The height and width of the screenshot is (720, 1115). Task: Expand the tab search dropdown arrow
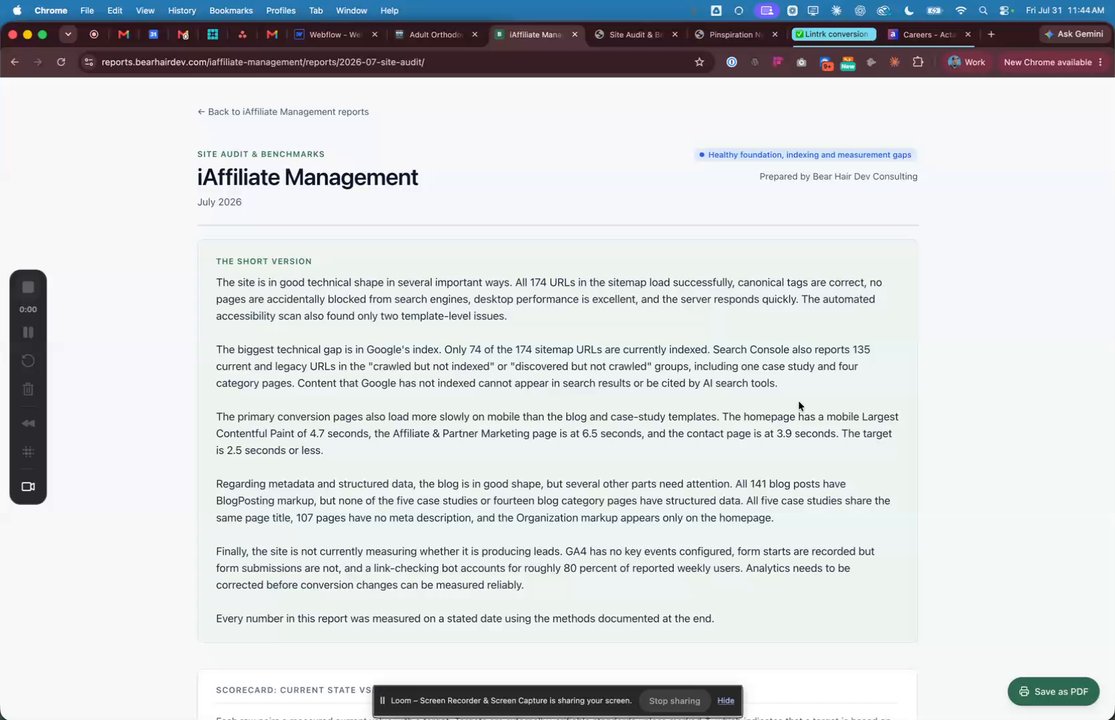pos(68,34)
